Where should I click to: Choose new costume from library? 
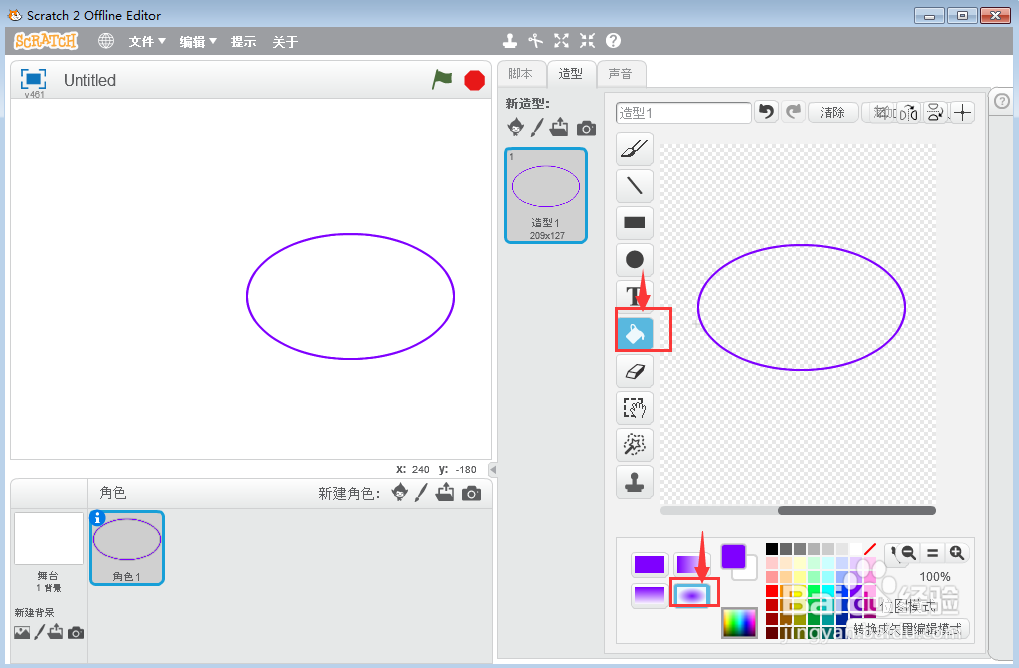coord(515,127)
